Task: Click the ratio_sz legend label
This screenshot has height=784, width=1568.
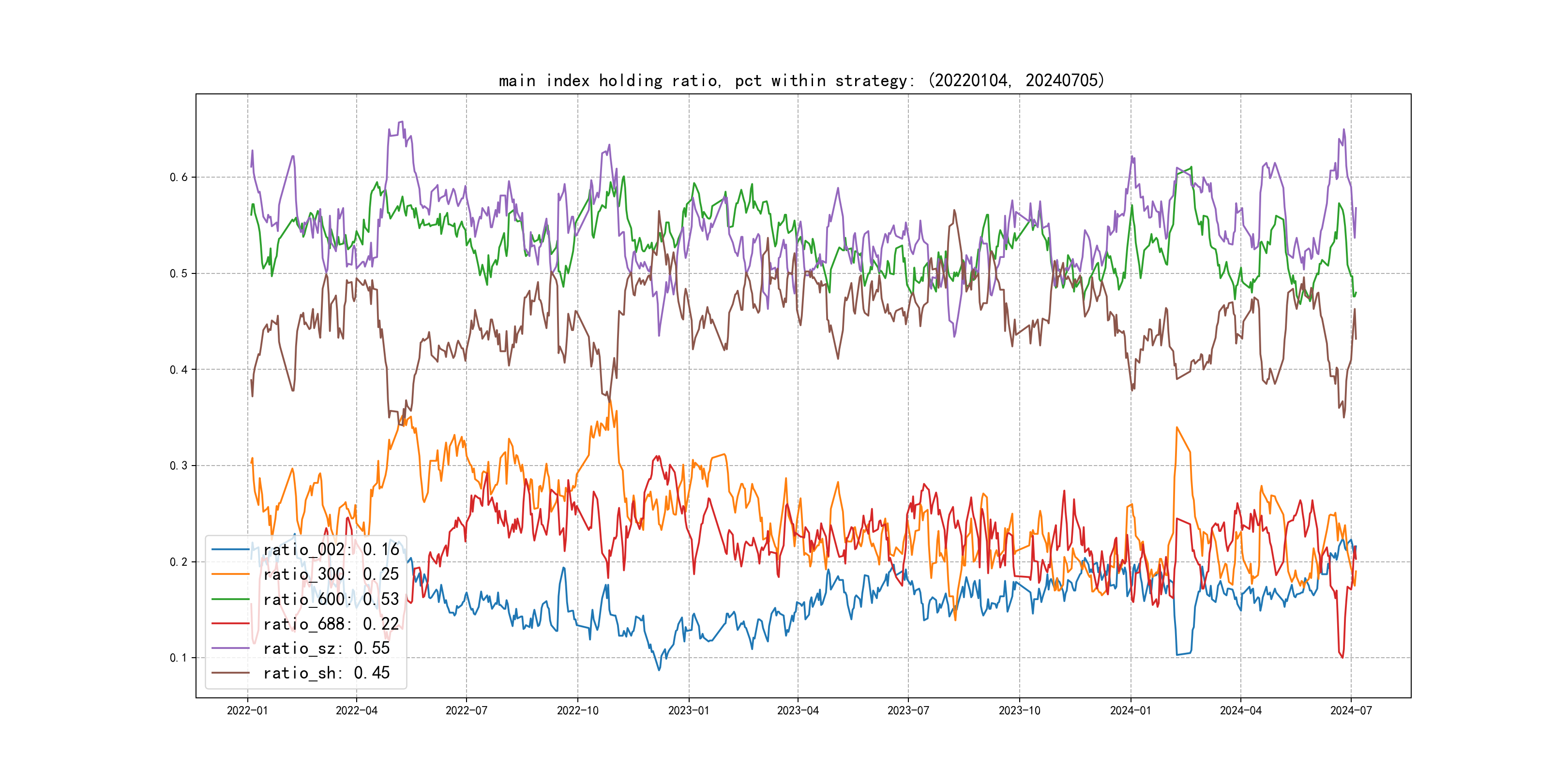Action: coord(326,648)
